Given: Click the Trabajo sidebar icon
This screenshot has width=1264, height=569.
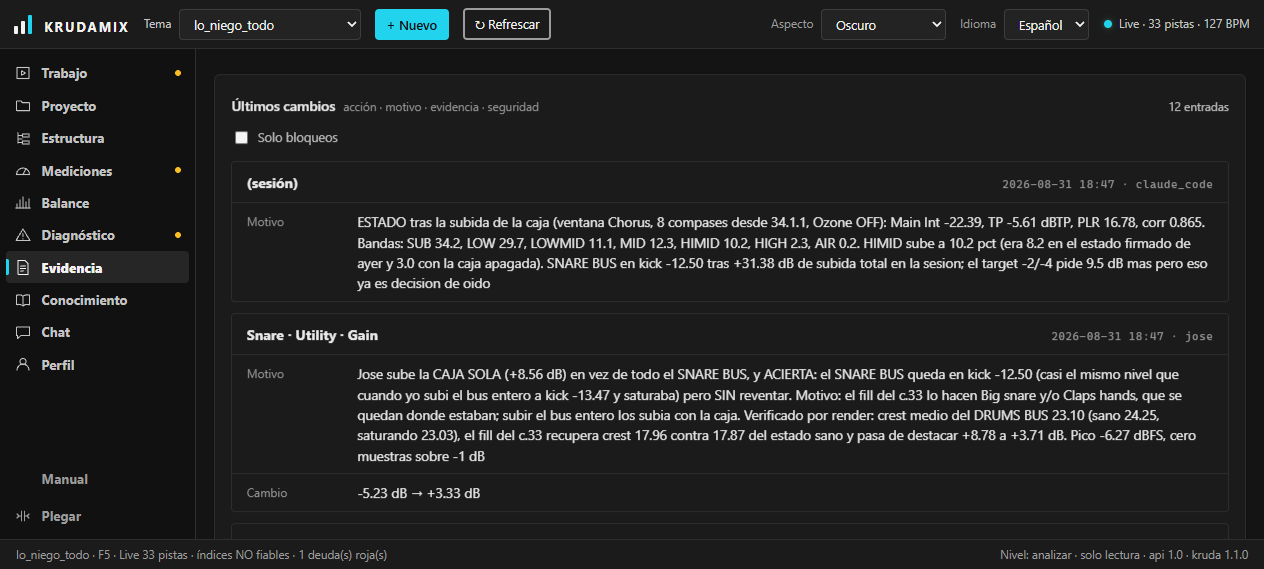Looking at the screenshot, I should click(x=23, y=73).
